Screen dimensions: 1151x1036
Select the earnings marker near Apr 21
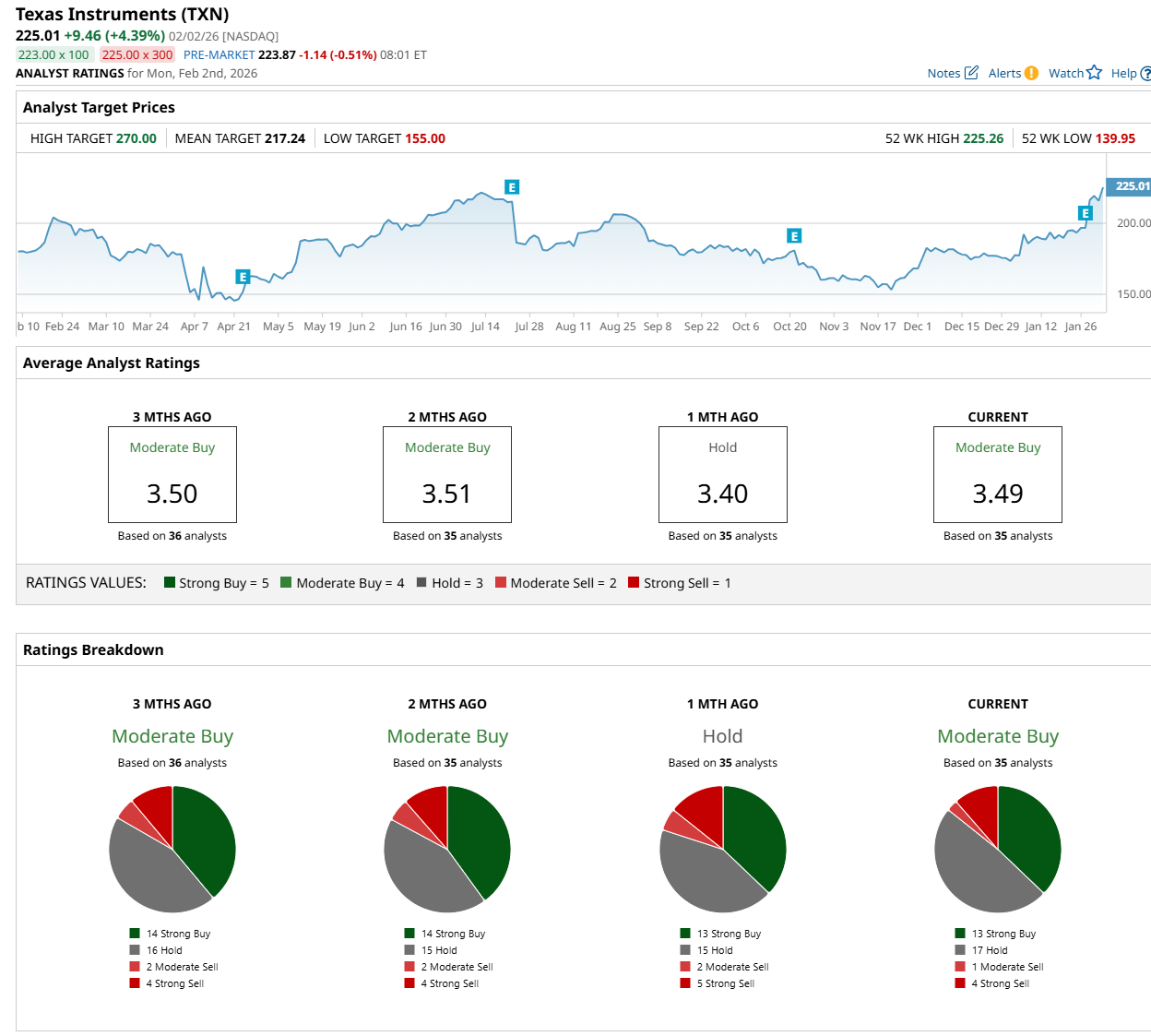tap(243, 277)
